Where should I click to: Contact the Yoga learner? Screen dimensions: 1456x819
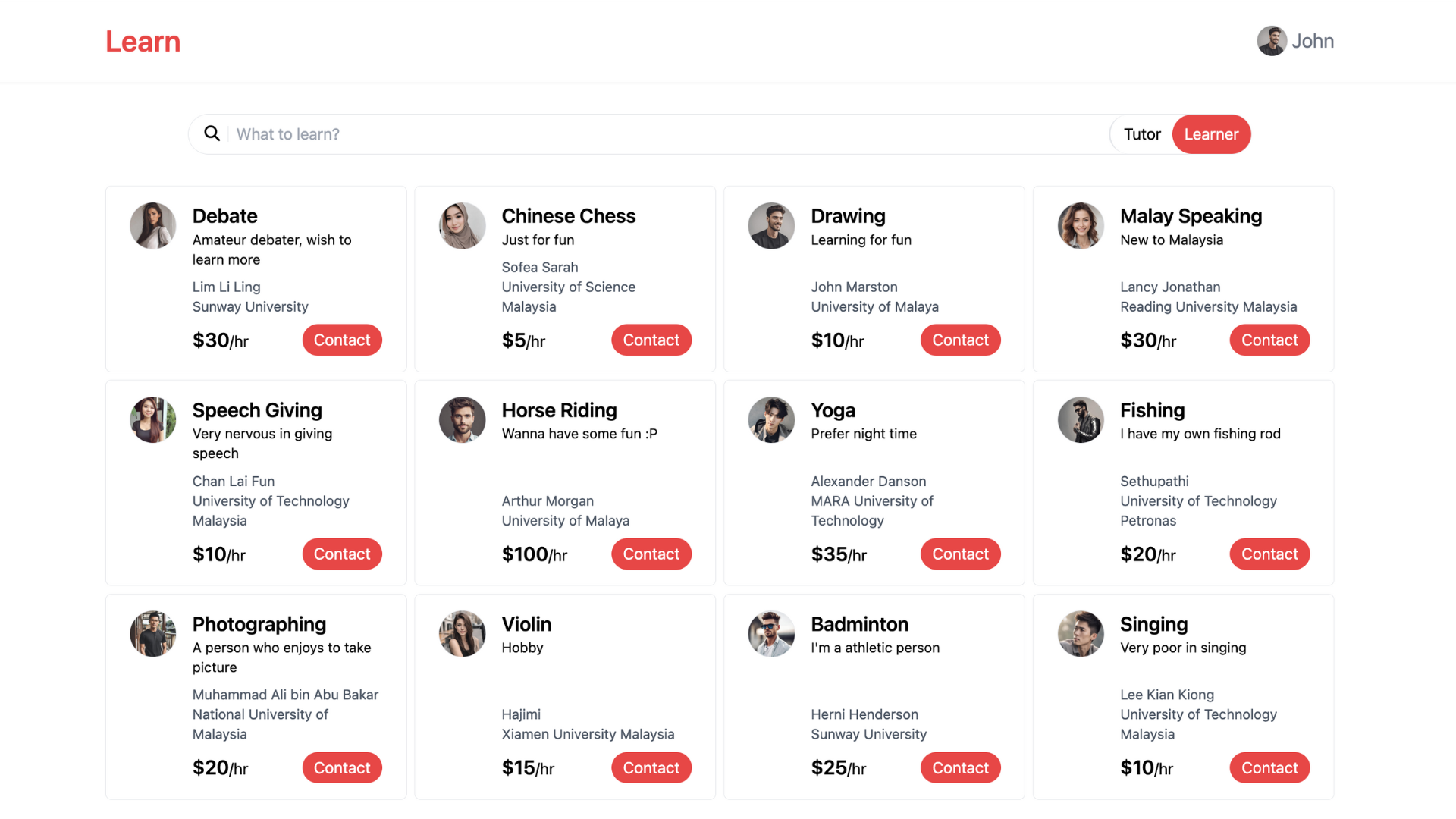[960, 554]
